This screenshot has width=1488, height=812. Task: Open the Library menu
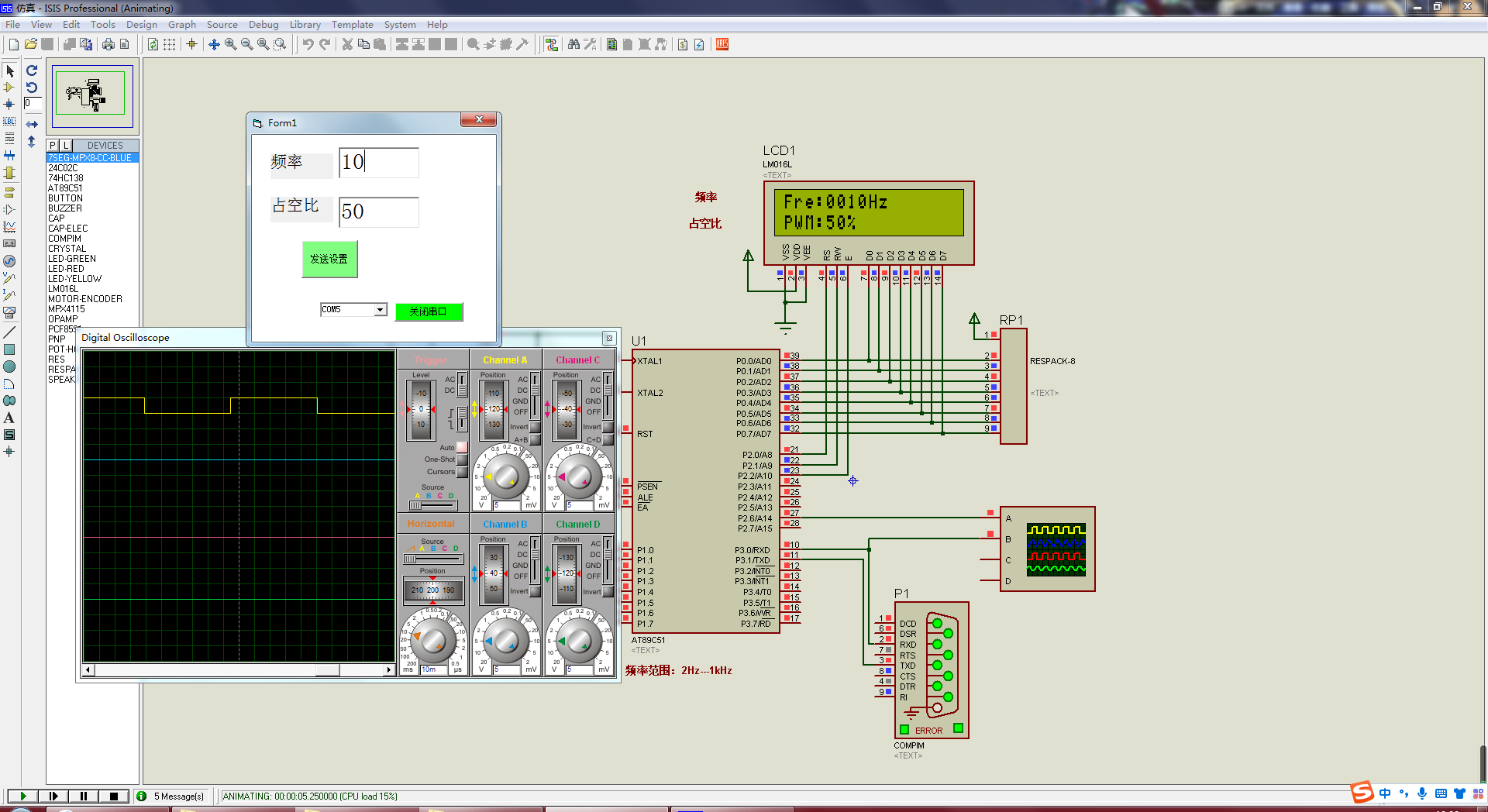[305, 25]
